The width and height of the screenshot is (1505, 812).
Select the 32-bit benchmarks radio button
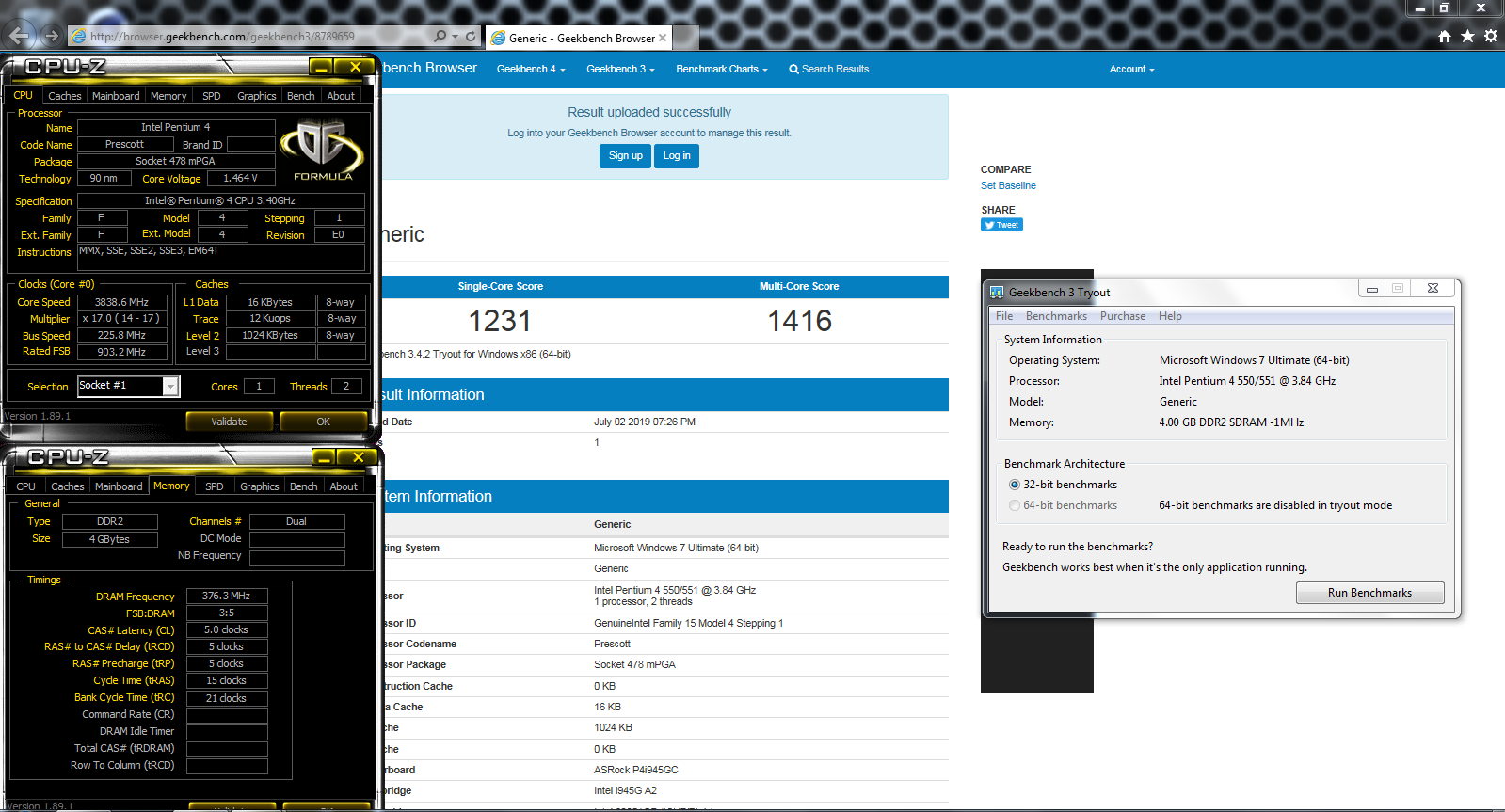click(x=1015, y=485)
